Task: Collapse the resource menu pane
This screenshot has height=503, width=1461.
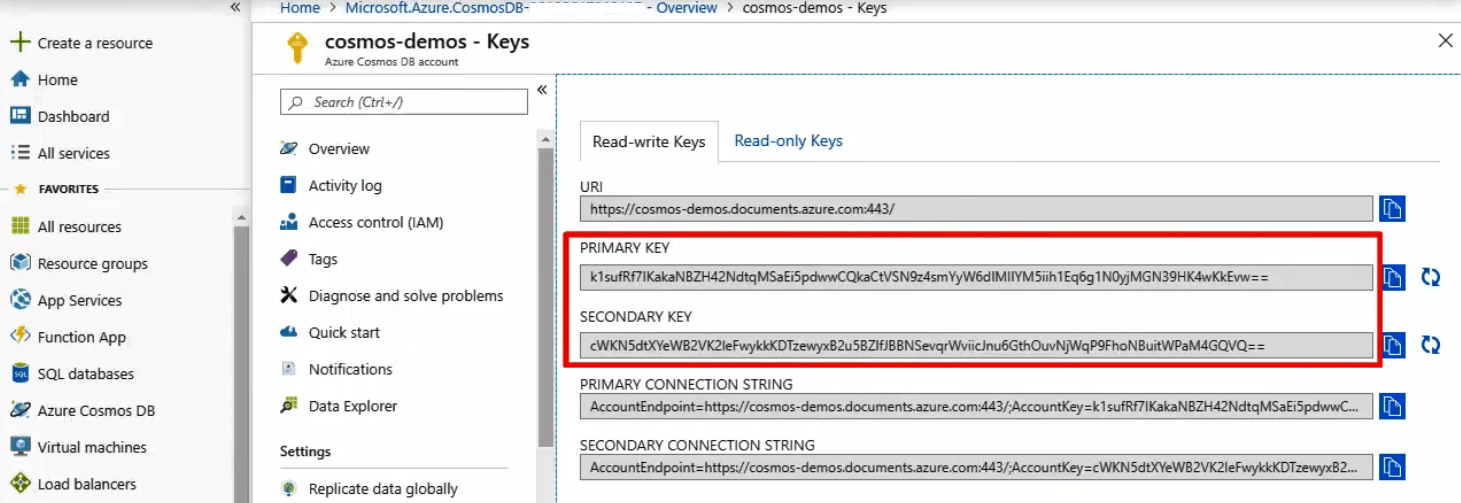Action: click(x=542, y=90)
